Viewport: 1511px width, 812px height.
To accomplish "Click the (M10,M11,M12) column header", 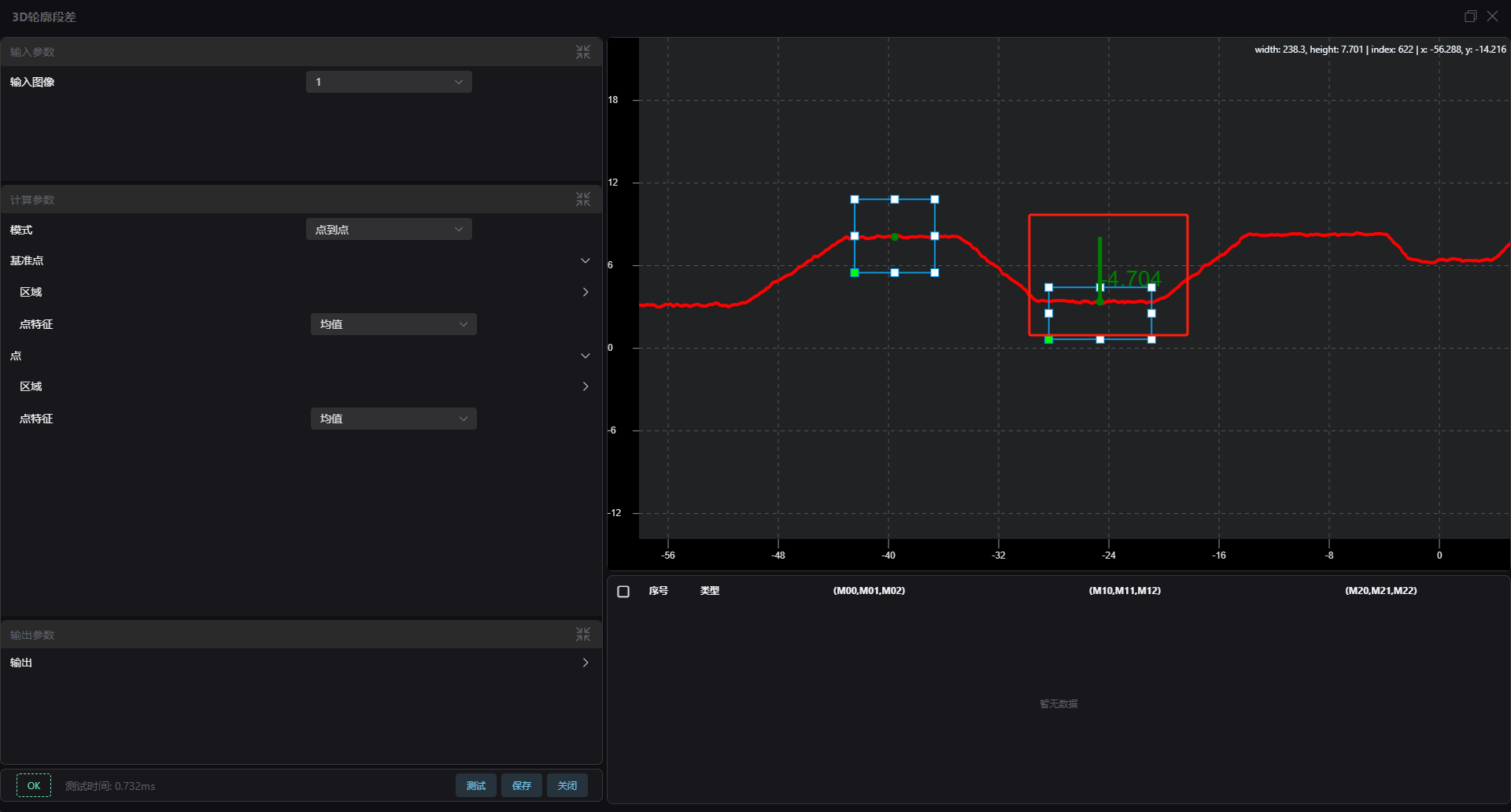I will point(1125,591).
